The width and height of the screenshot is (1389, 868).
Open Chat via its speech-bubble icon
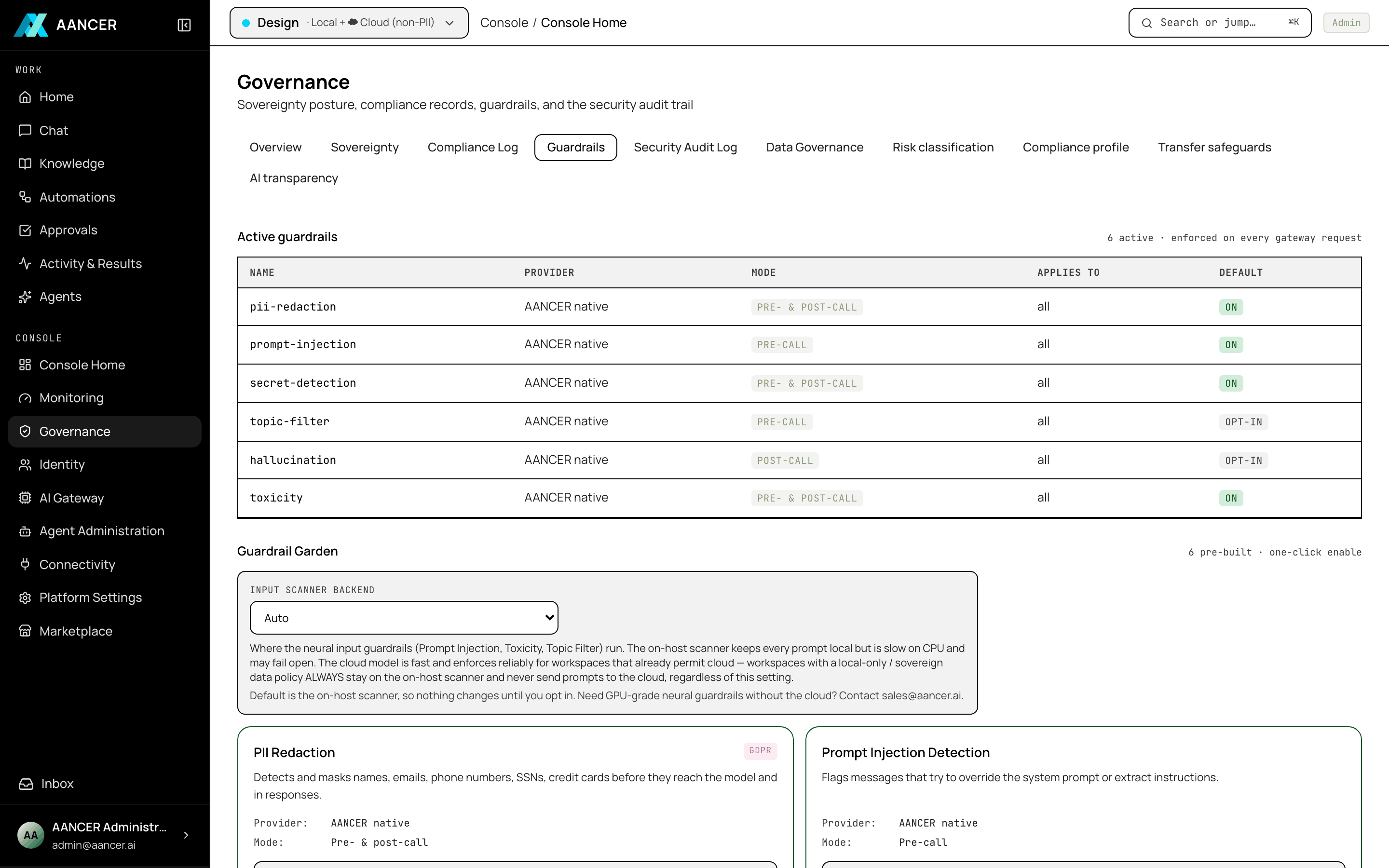(x=25, y=130)
